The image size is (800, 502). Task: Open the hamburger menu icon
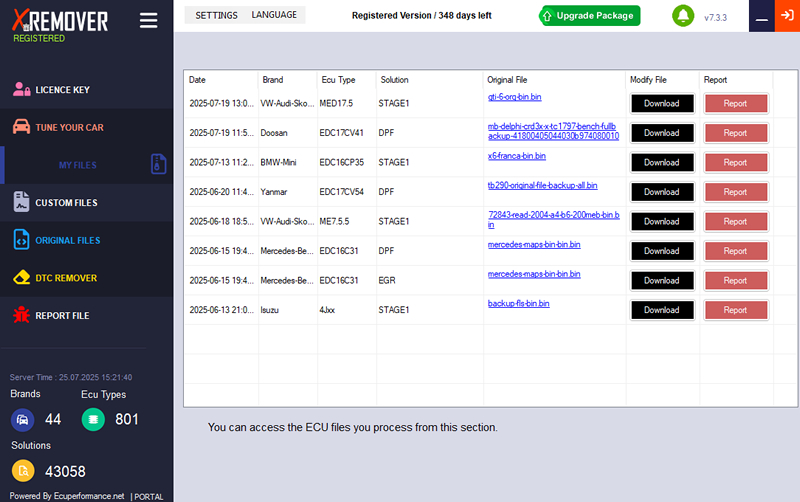148,20
